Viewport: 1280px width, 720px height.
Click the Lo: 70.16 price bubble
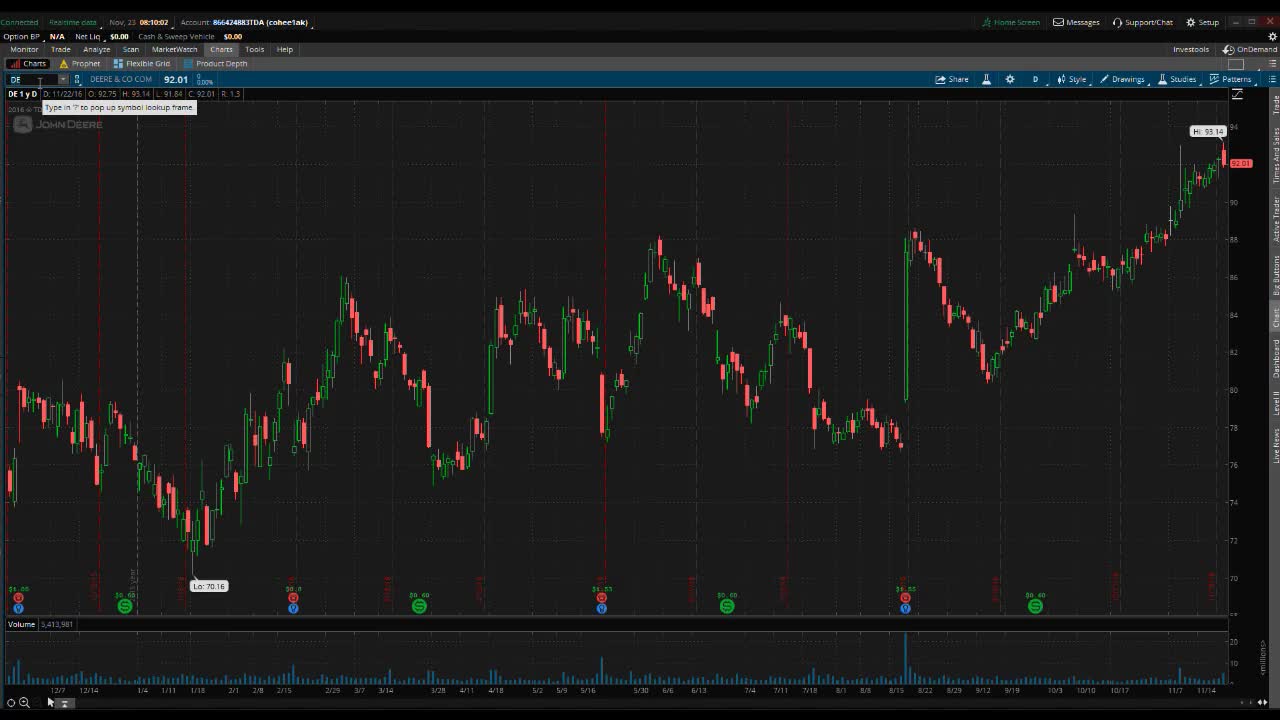pos(209,586)
